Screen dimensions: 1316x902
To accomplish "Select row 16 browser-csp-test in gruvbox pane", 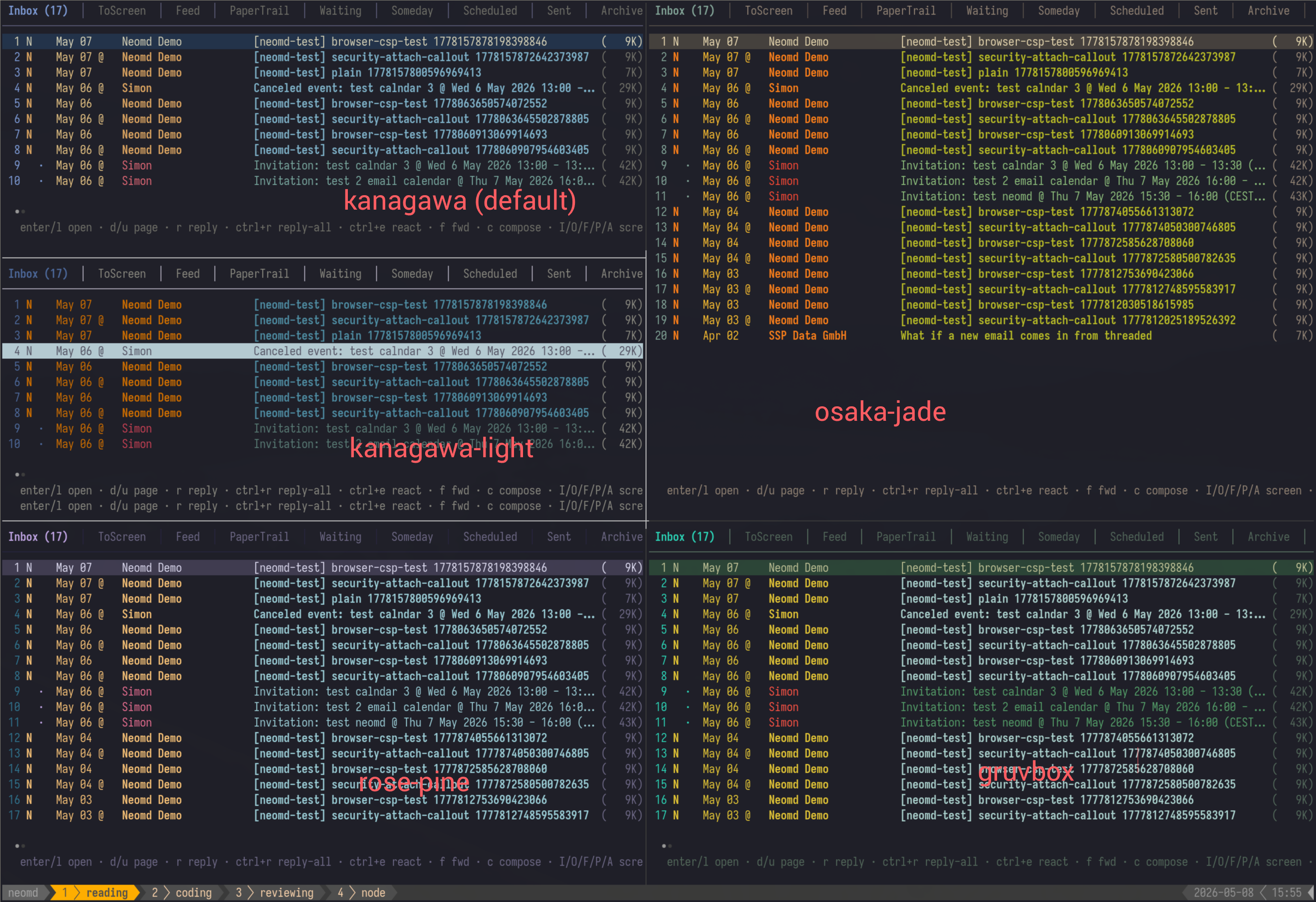I will tap(981, 800).
